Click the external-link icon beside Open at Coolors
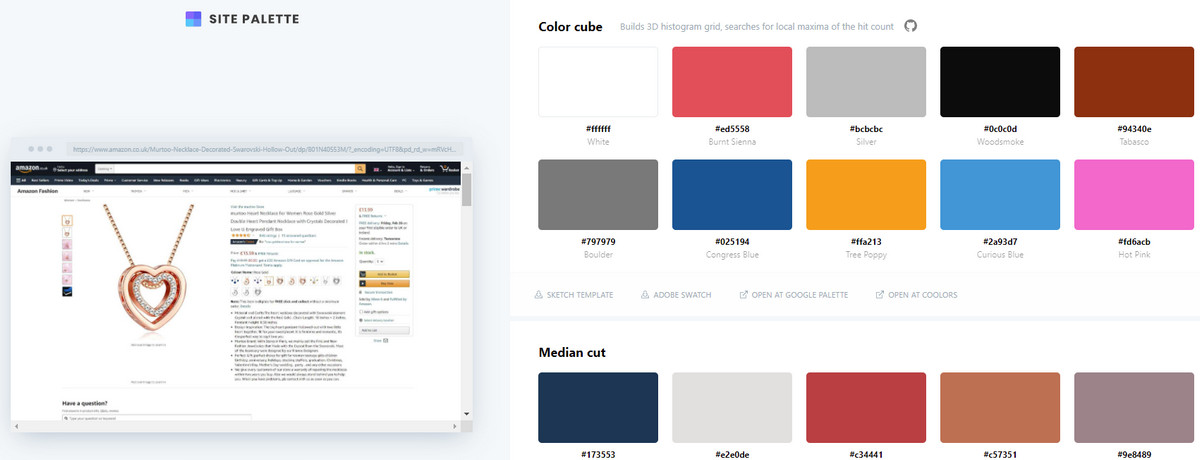 tap(880, 295)
